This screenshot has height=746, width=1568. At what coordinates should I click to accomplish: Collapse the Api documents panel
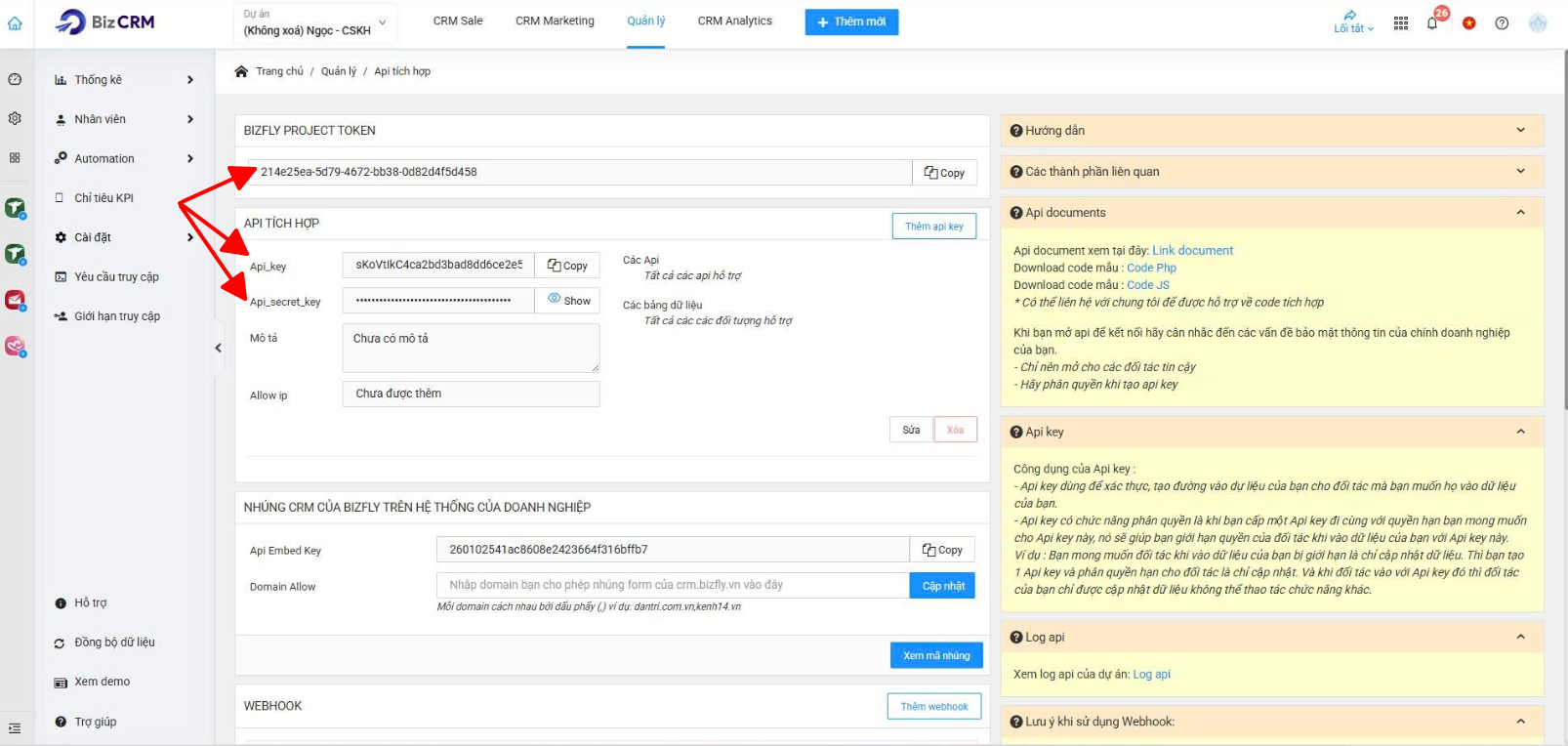click(1520, 213)
